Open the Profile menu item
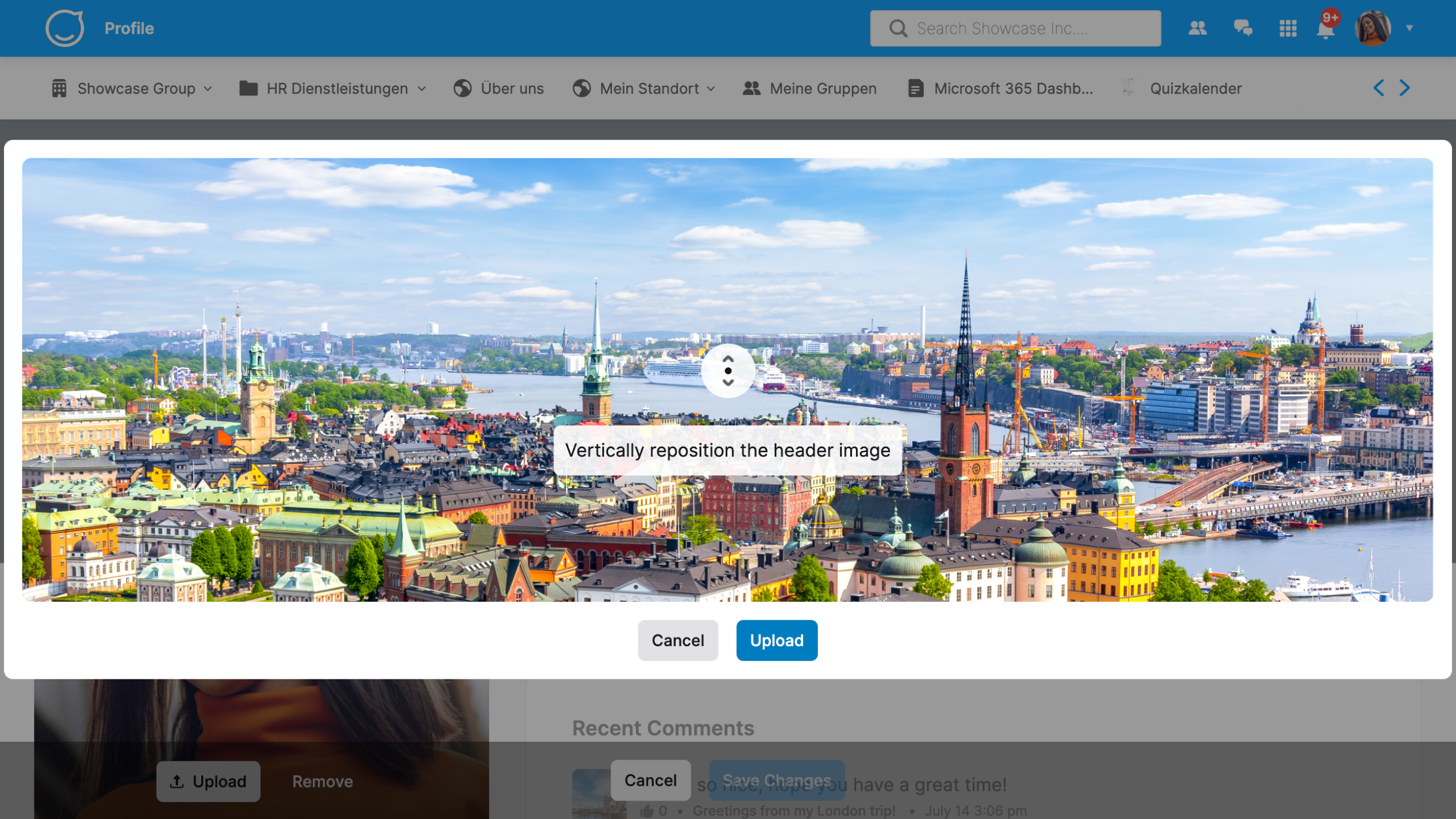 [x=129, y=27]
